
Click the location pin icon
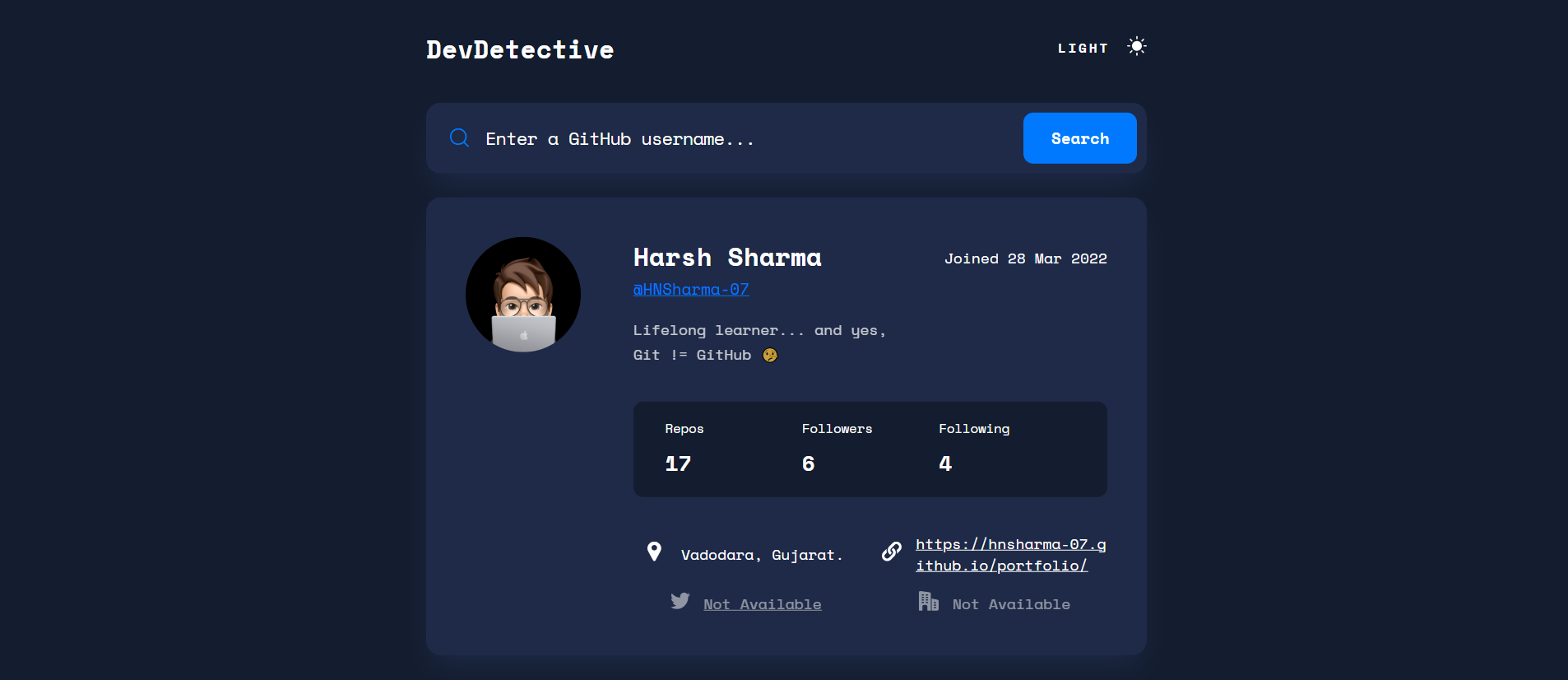pyautogui.click(x=654, y=552)
